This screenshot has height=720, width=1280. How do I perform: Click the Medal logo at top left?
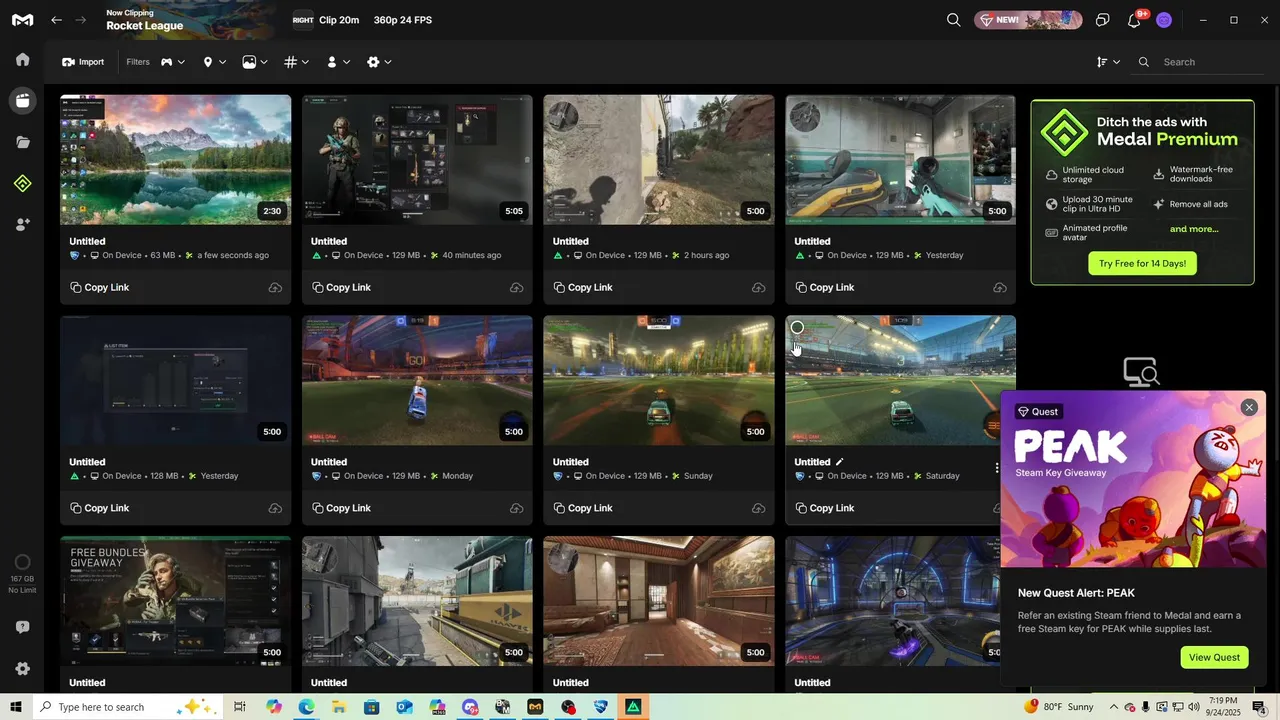tap(22, 20)
